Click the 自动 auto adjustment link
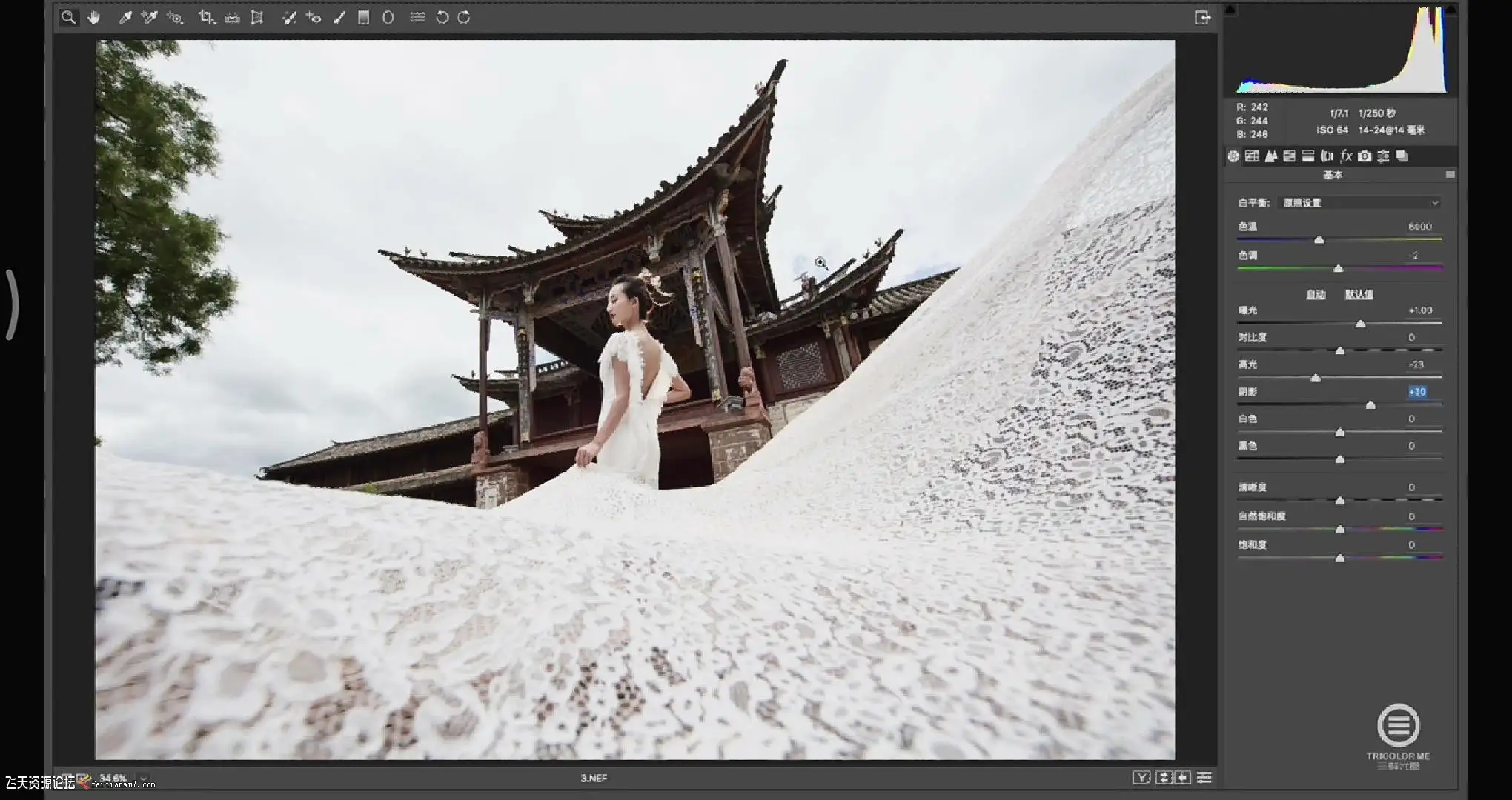 coord(1316,294)
